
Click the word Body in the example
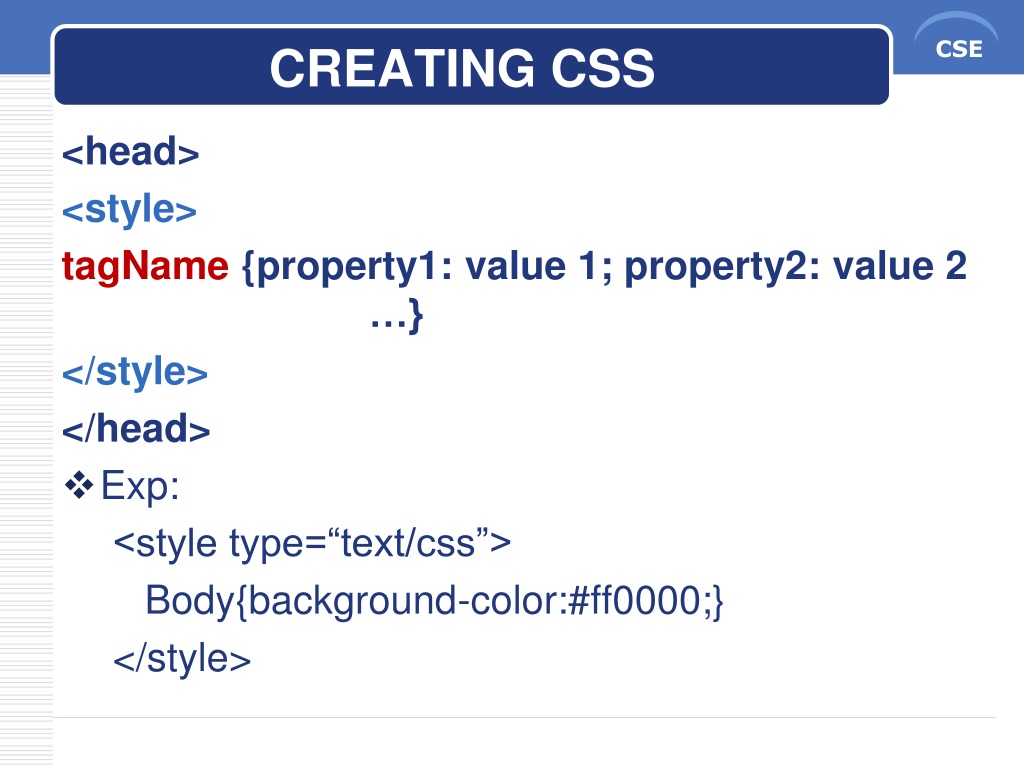point(189,600)
